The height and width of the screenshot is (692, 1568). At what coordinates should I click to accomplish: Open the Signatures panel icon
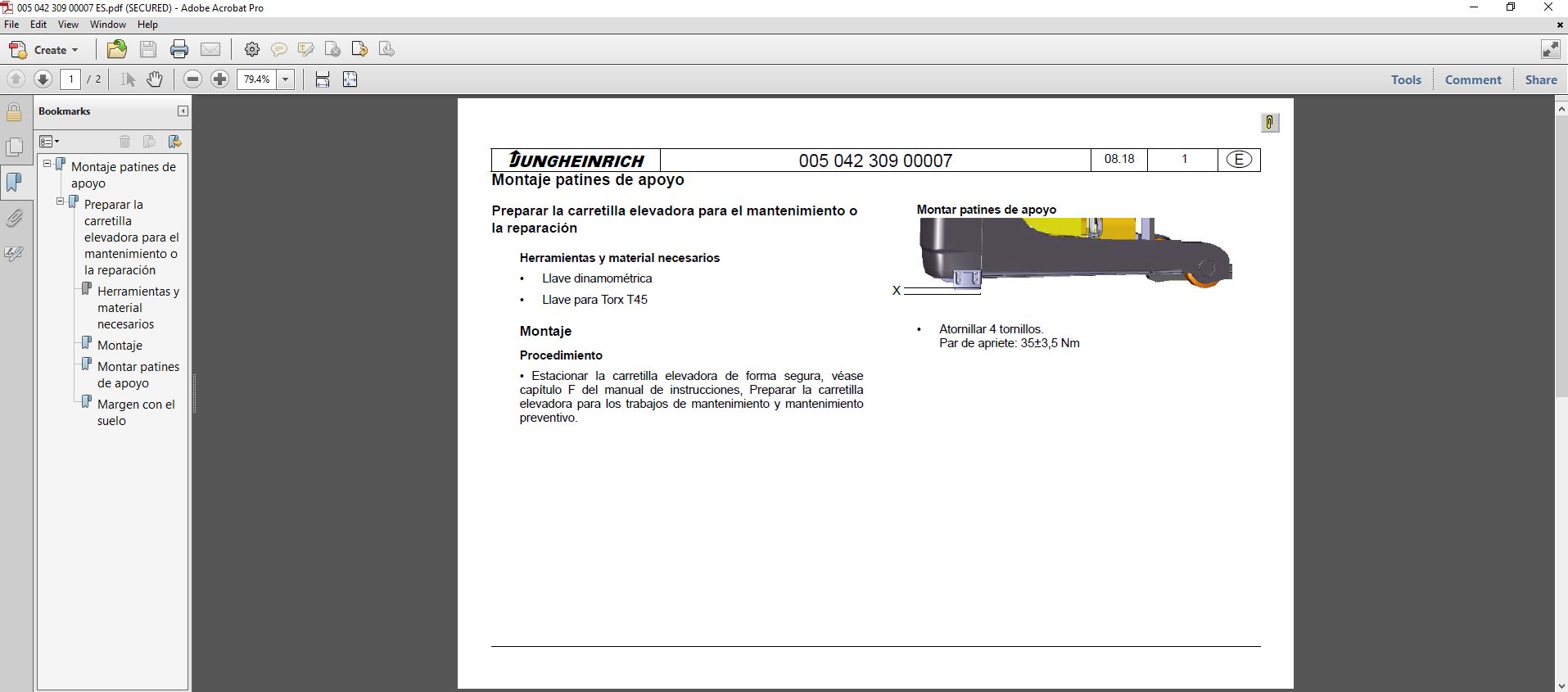click(x=15, y=254)
